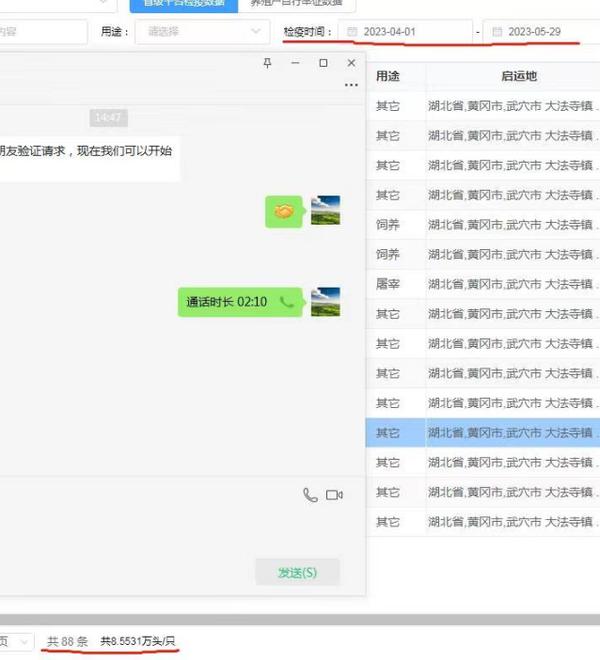Screen dimensions: 600x660
Task: Click the 14:47 timestamp in the chat
Action: click(x=109, y=117)
